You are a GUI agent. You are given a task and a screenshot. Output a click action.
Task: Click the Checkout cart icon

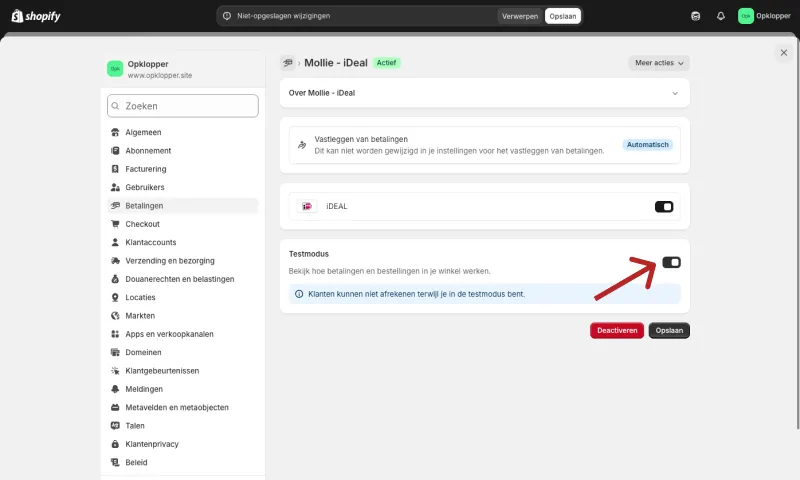pos(115,224)
